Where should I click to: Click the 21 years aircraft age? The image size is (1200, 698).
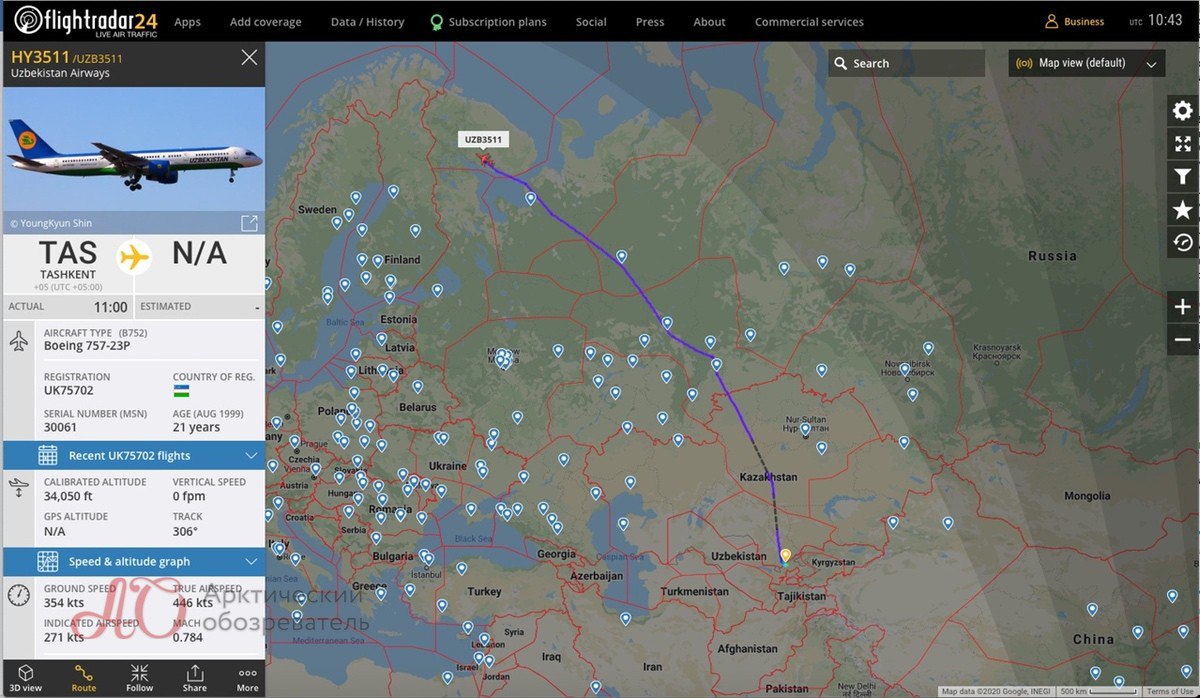pos(196,427)
